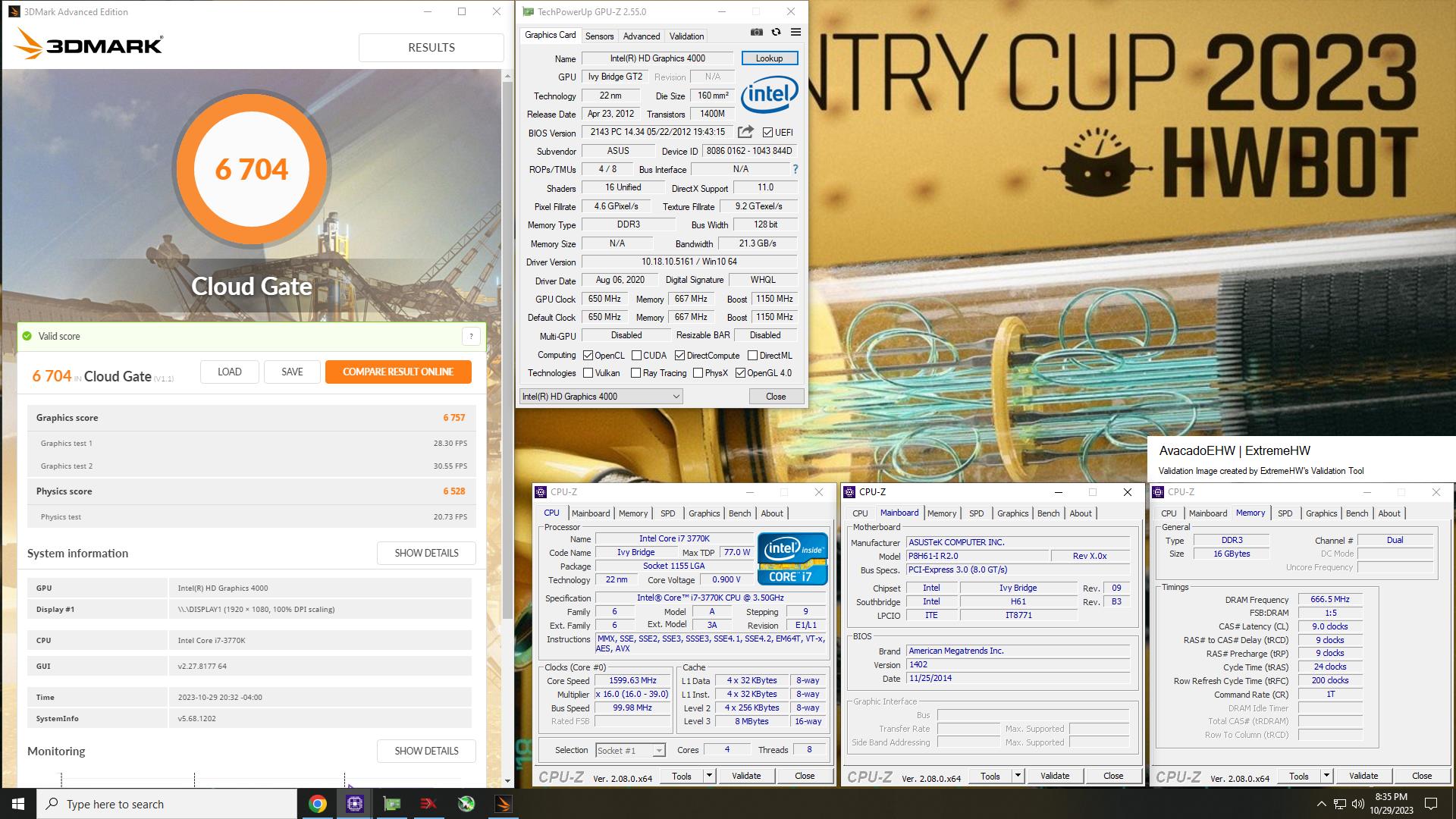1456x819 pixels.
Task: Open volume tray icon
Action: tap(1357, 804)
